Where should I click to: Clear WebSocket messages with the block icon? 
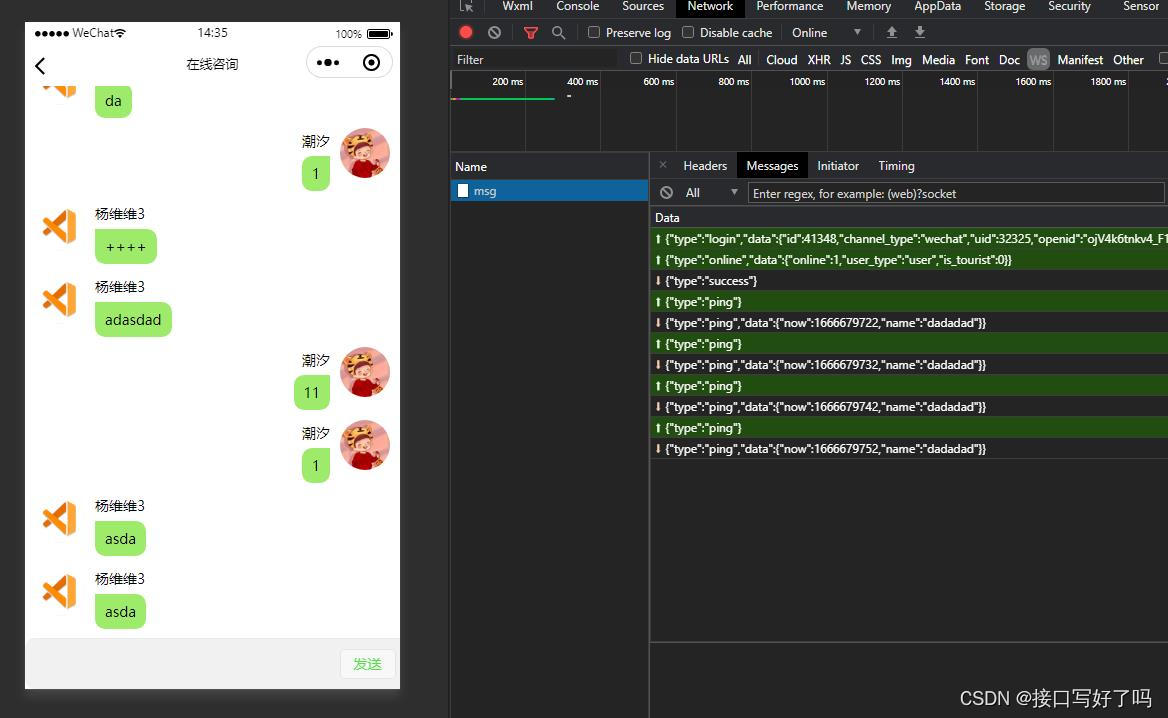(x=667, y=193)
